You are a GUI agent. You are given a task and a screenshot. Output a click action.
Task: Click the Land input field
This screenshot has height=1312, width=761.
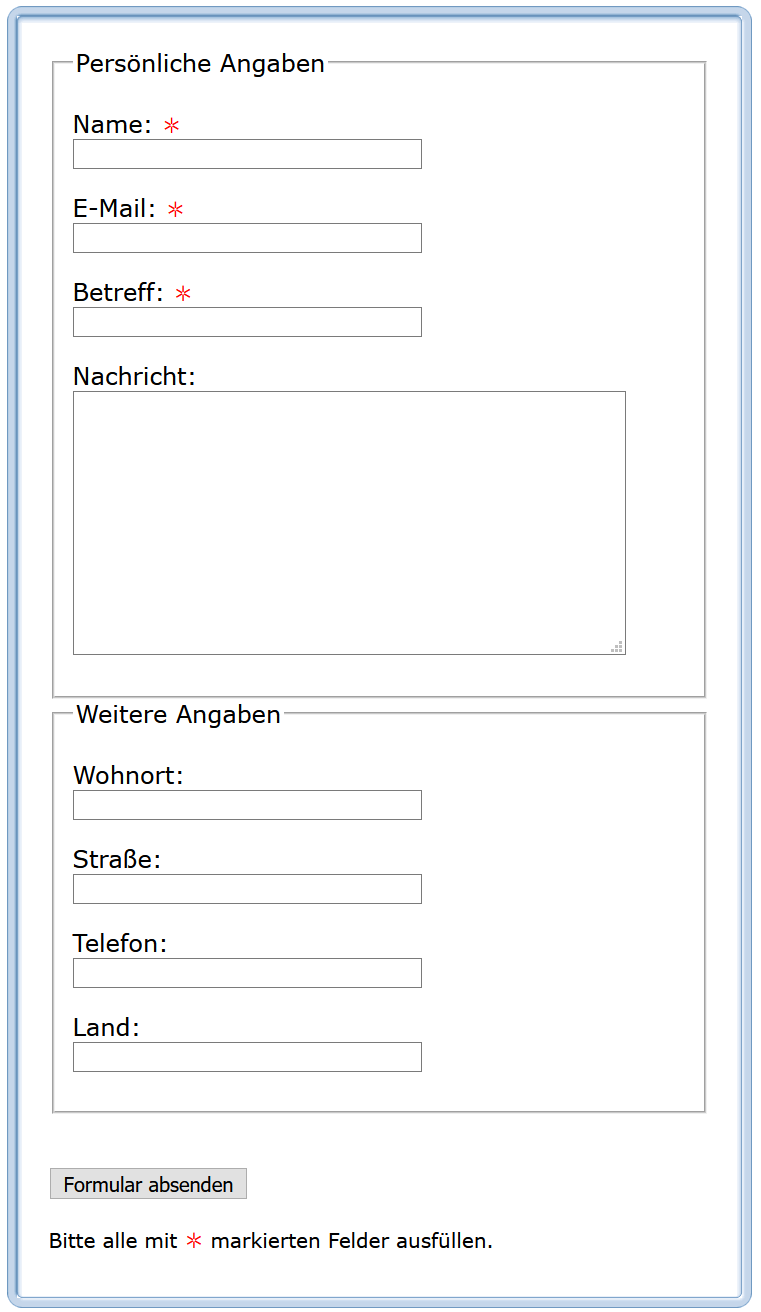point(247,1057)
